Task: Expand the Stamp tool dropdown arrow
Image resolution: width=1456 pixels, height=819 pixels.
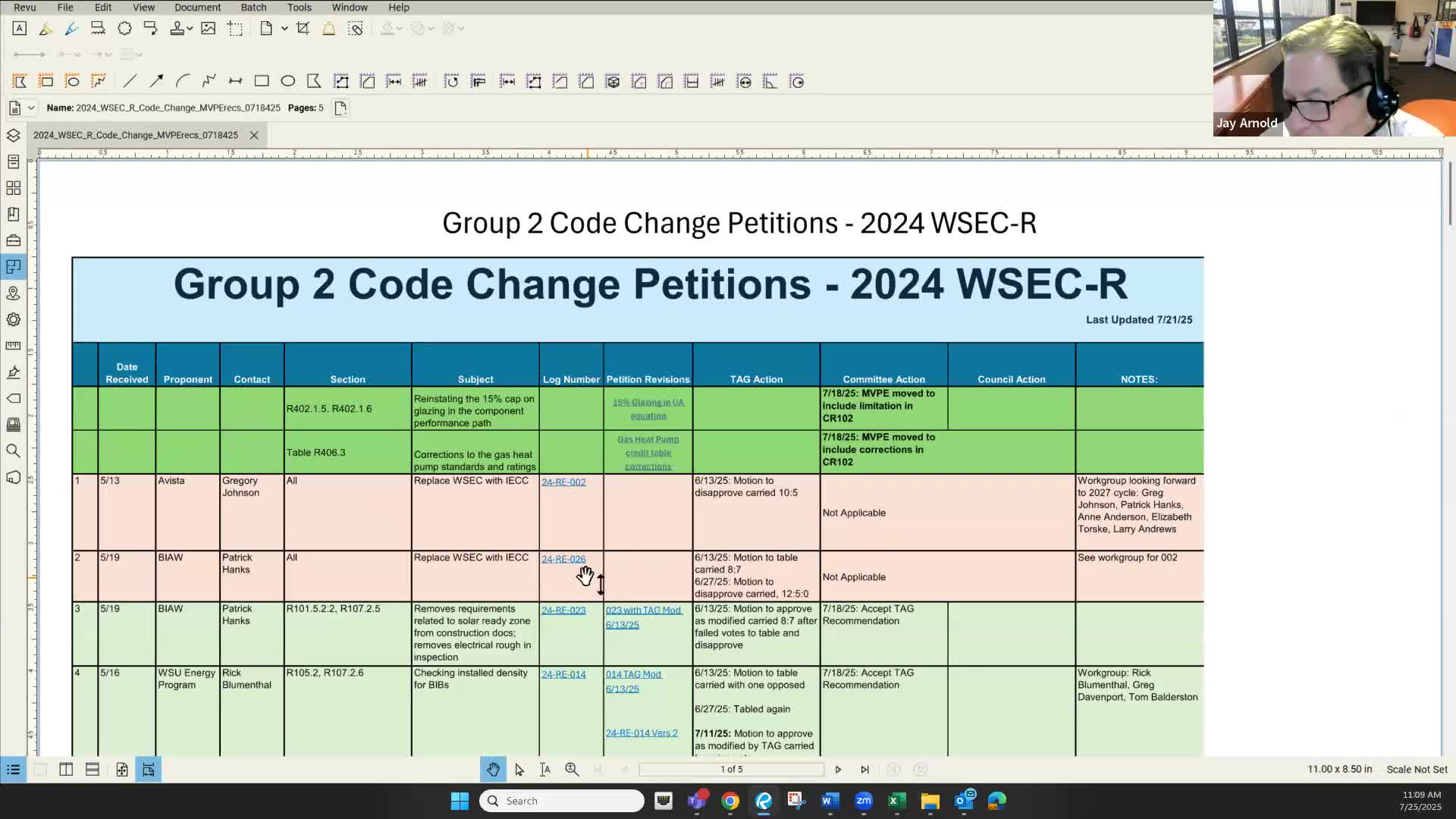Action: 190,29
